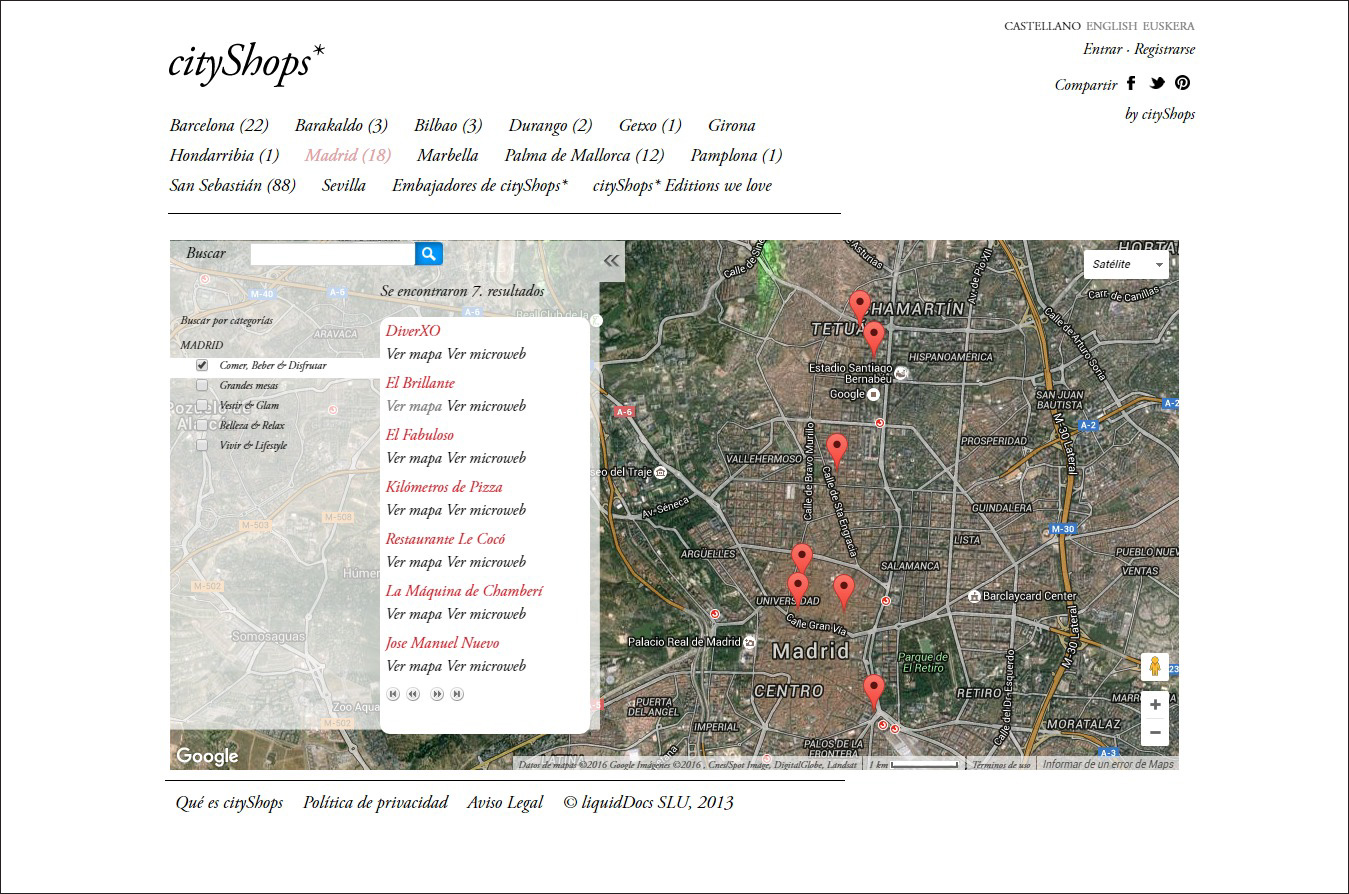The image size is (1349, 894).
Task: Click the blue search magnifier button
Action: click(429, 254)
